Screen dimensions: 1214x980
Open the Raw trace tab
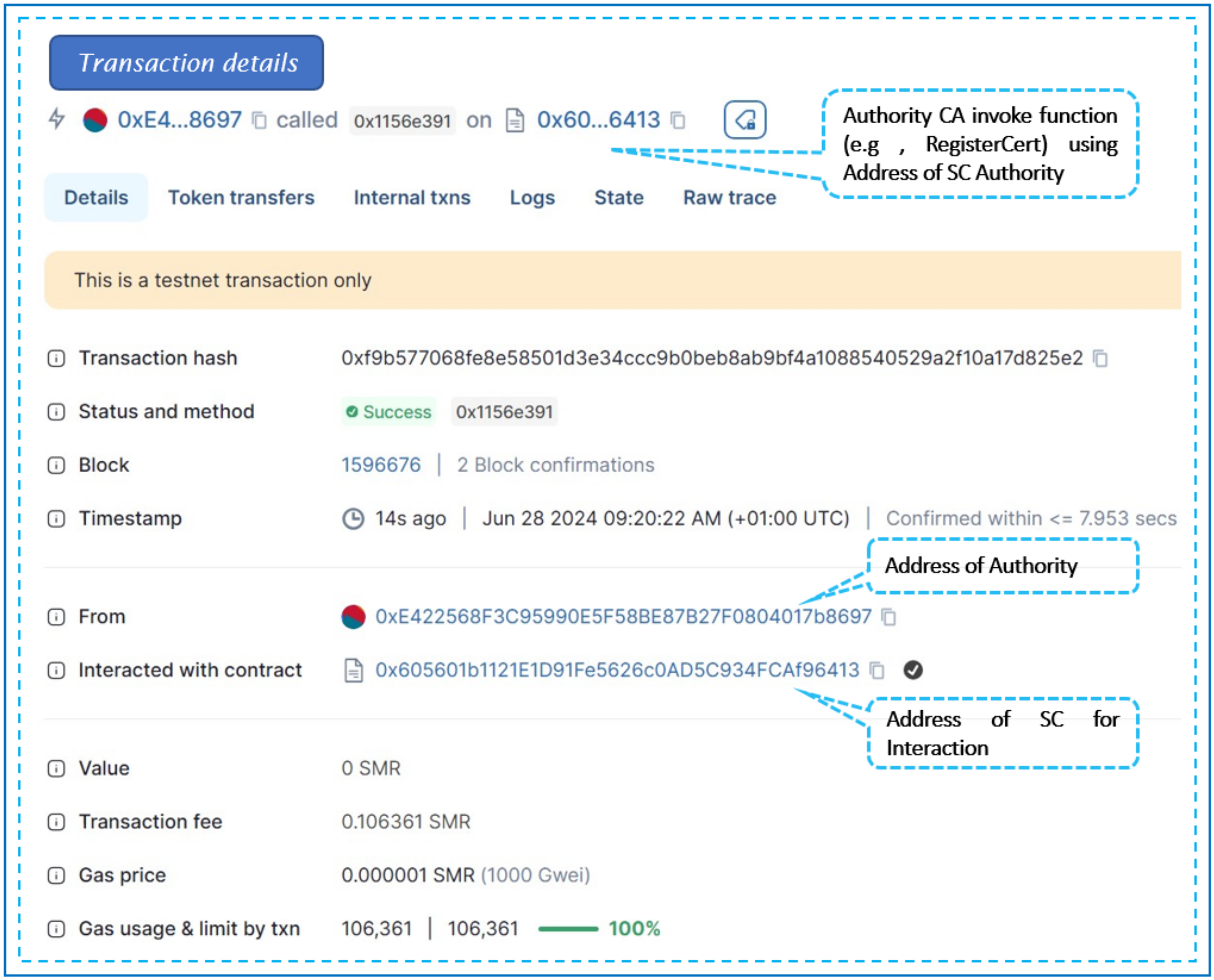(730, 197)
